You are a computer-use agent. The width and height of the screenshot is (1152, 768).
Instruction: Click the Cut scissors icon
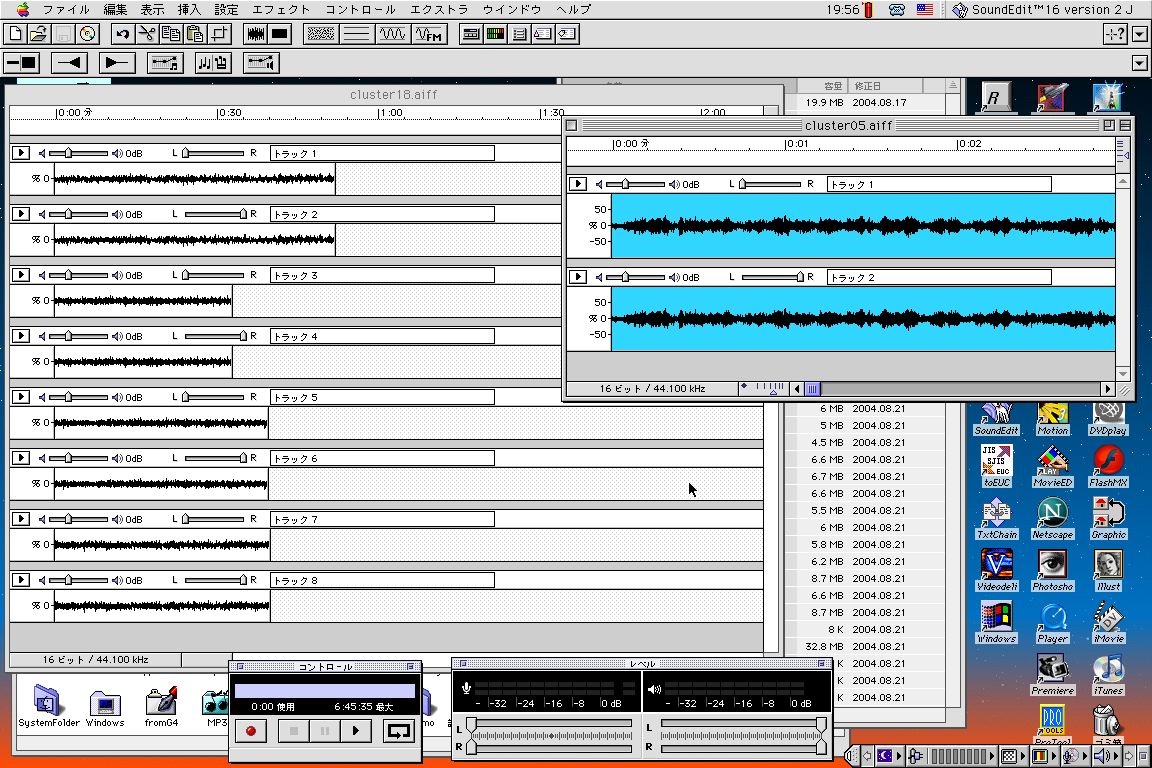147,34
